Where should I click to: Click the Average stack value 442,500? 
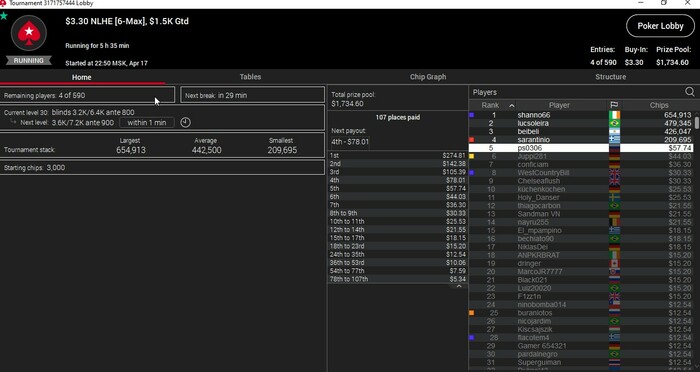coord(206,150)
